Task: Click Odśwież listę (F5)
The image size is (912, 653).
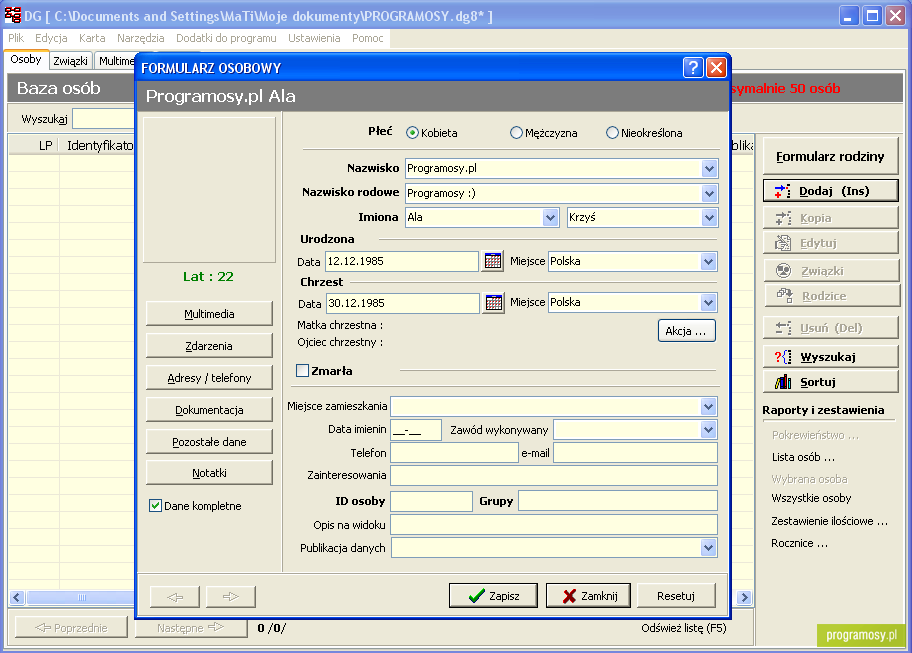Action: coord(684,628)
